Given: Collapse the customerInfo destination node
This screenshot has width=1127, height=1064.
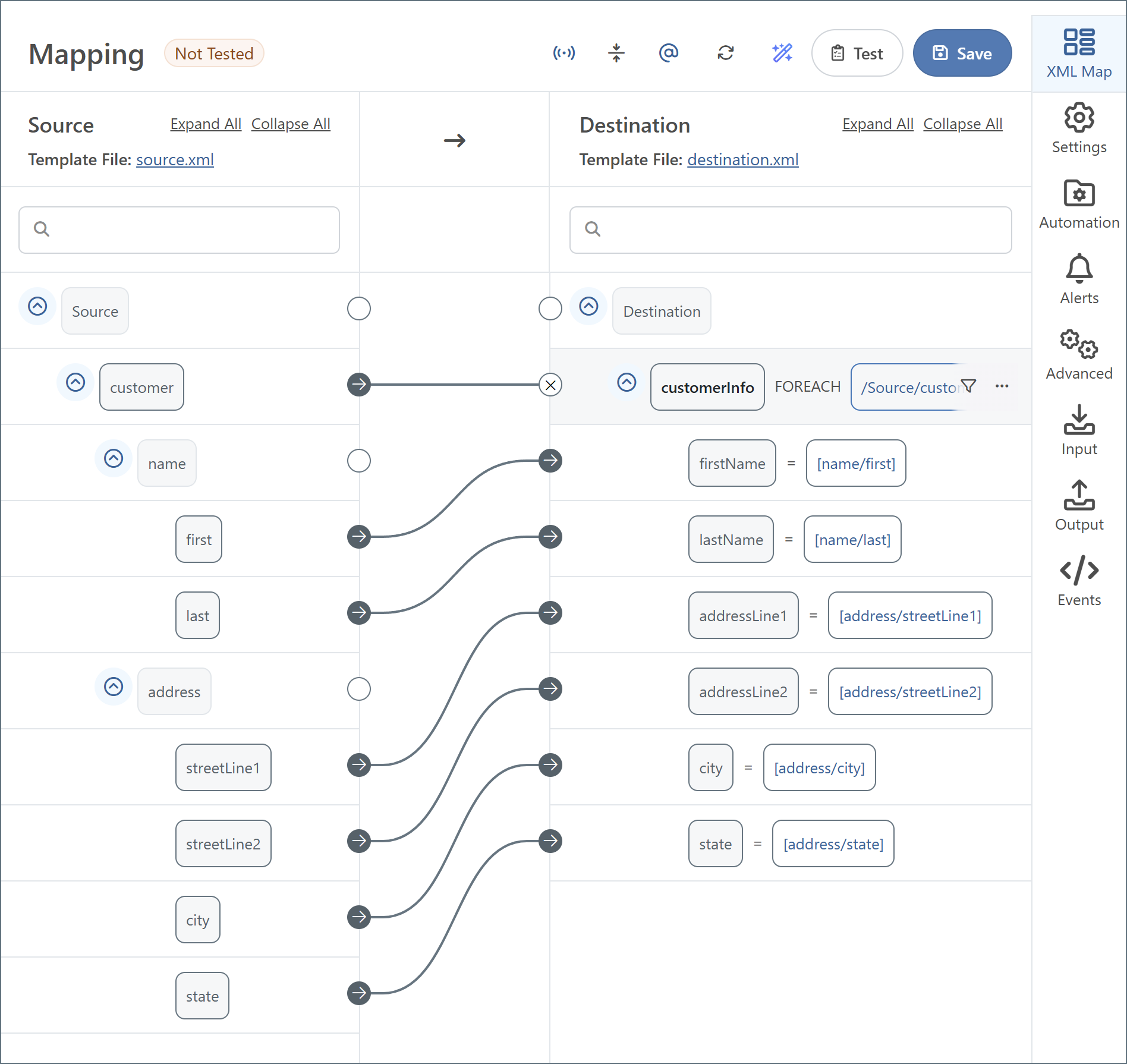Looking at the screenshot, I should click(627, 382).
